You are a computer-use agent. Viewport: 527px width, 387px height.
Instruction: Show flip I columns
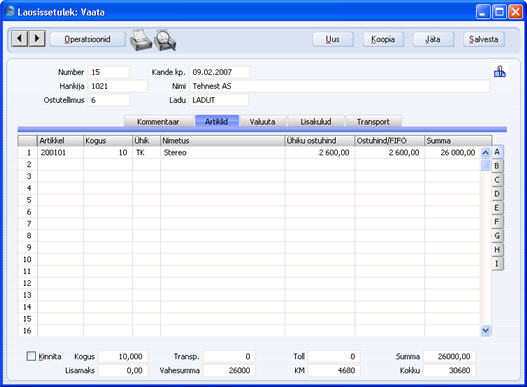click(x=497, y=263)
